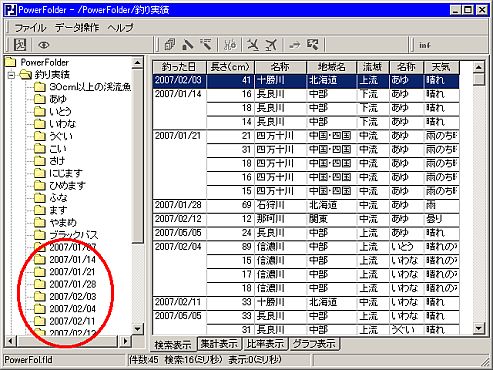Click the first toolbar icon beside the eye
The image size is (493, 370).
click(x=20, y=44)
